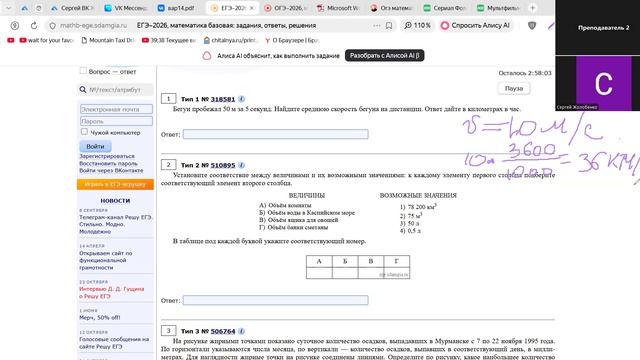Open task number link 318581

[x=222, y=99]
